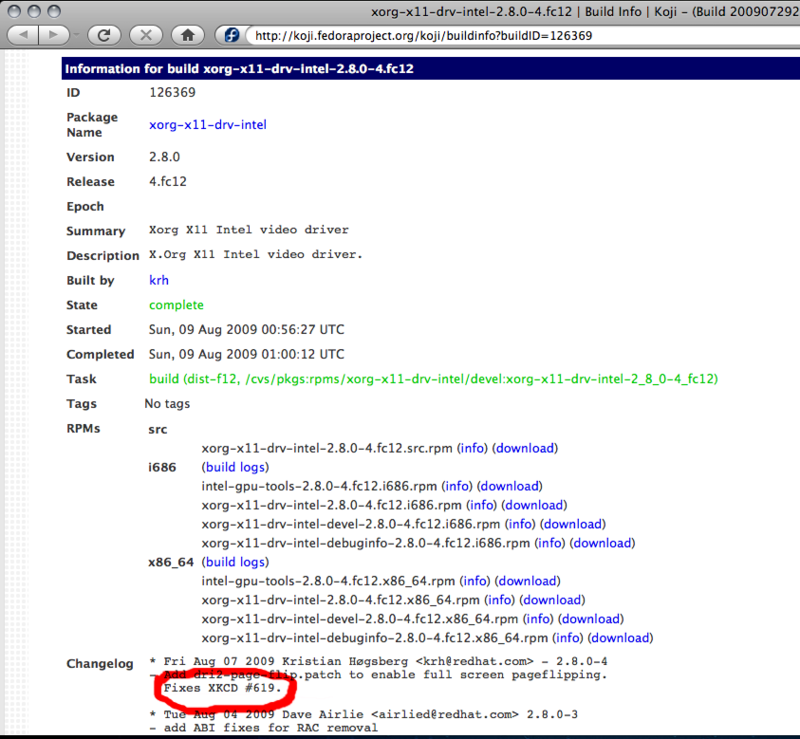This screenshot has height=739, width=800.
Task: Open build logs for i686
Action: pos(236,467)
